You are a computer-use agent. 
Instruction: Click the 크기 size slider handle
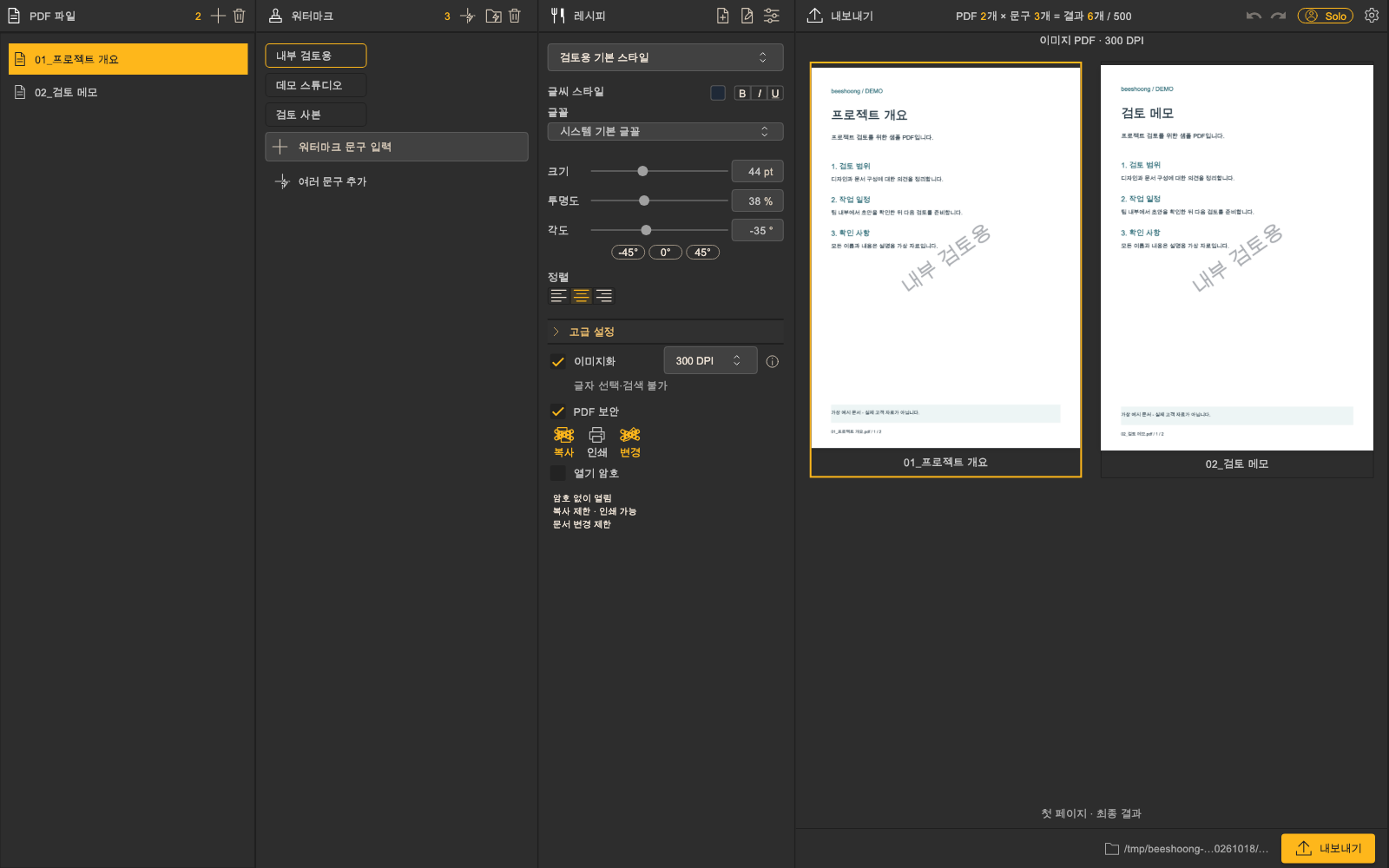tap(642, 171)
